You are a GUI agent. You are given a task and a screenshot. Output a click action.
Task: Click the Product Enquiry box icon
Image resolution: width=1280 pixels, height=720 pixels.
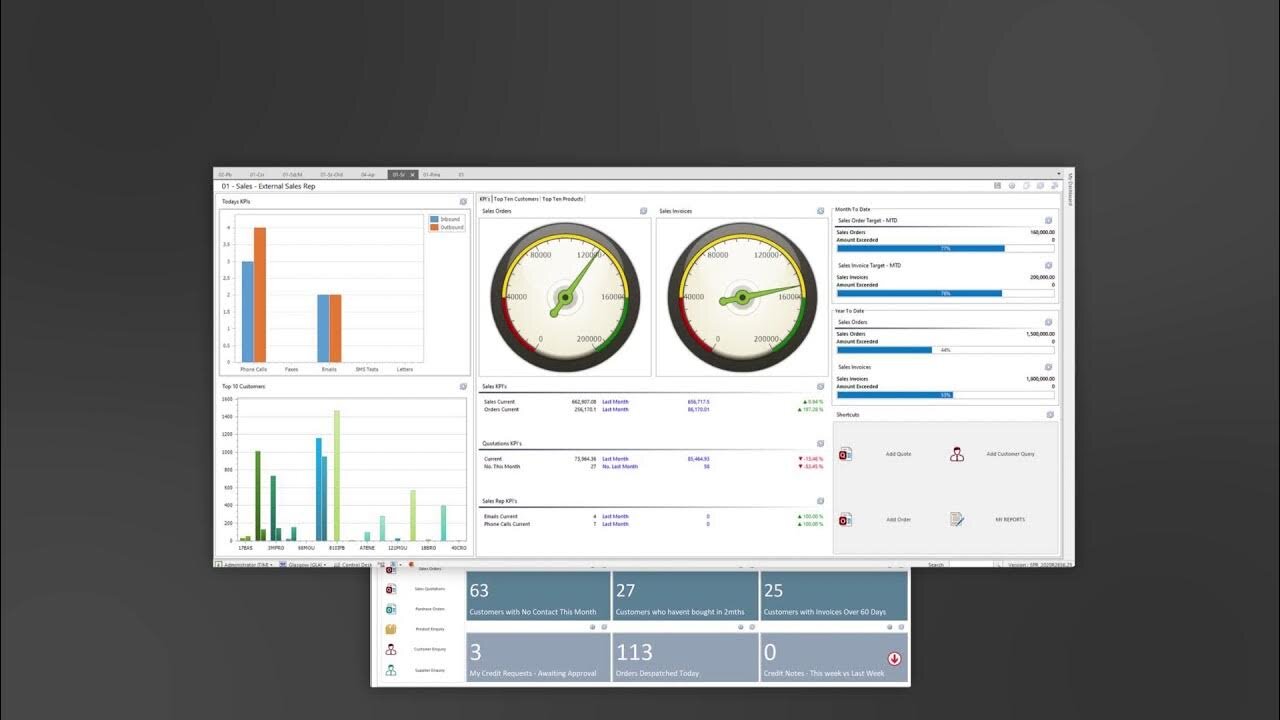391,629
